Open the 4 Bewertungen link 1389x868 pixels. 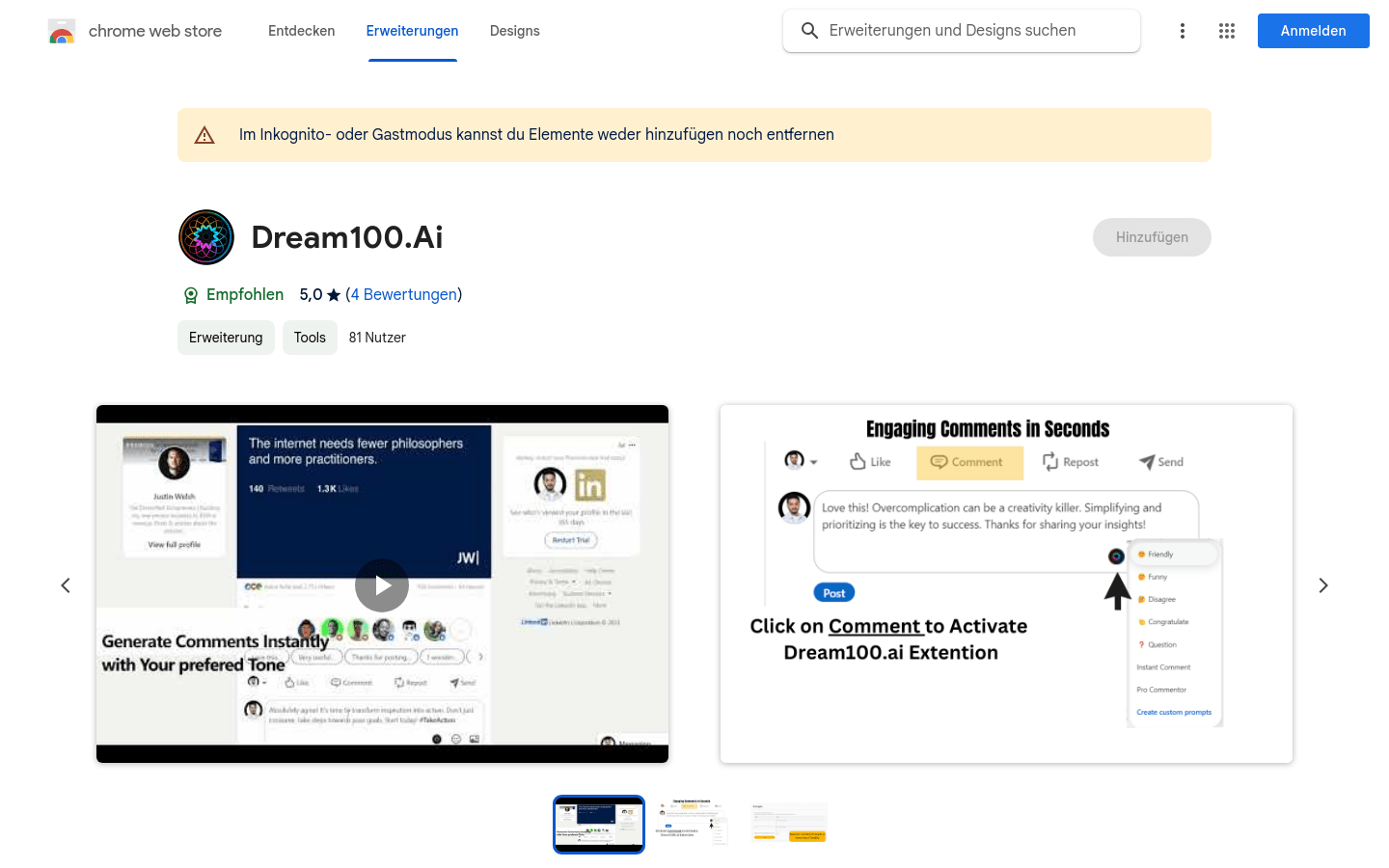click(x=404, y=295)
